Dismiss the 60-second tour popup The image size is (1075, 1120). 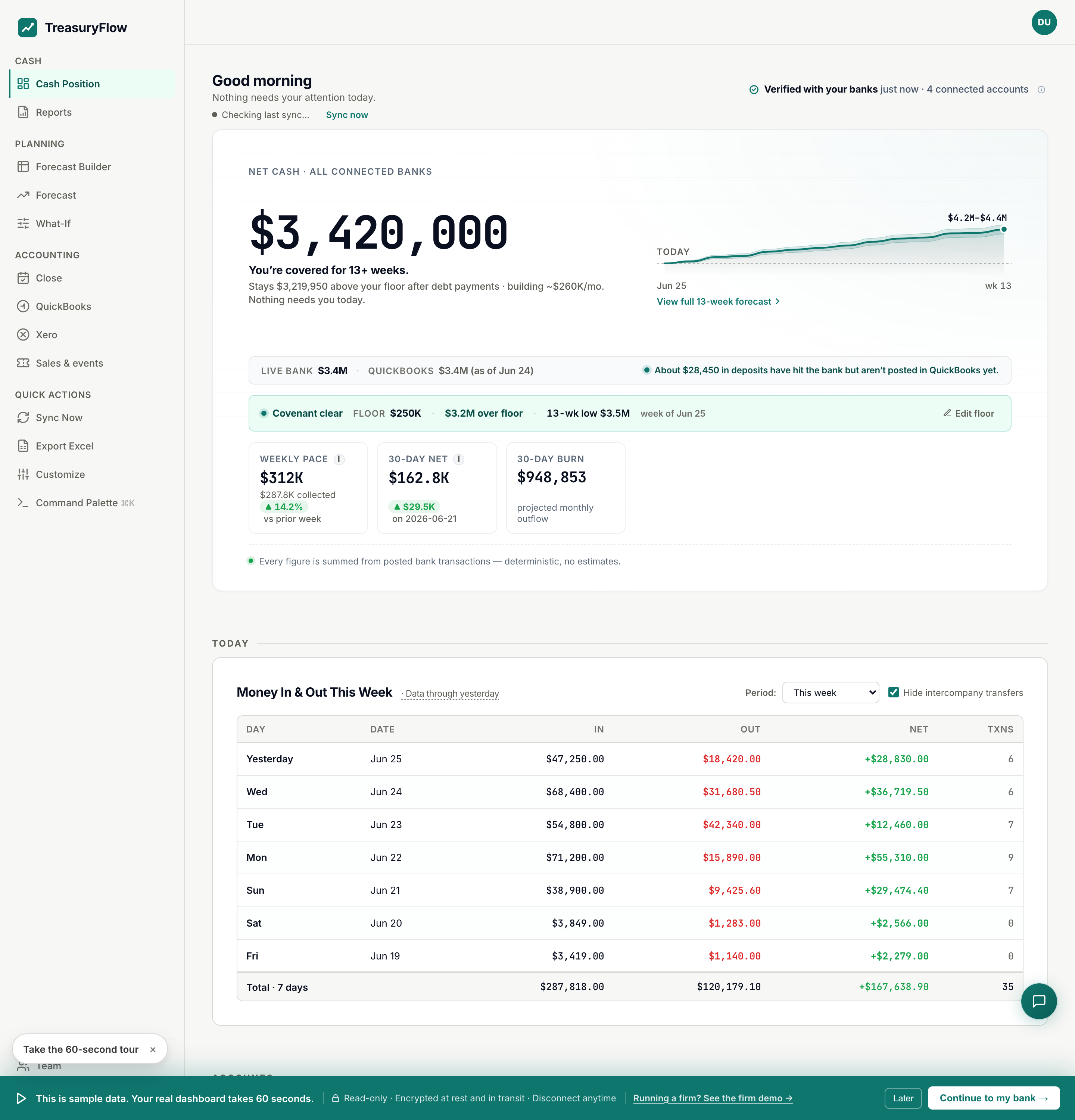pos(153,1050)
